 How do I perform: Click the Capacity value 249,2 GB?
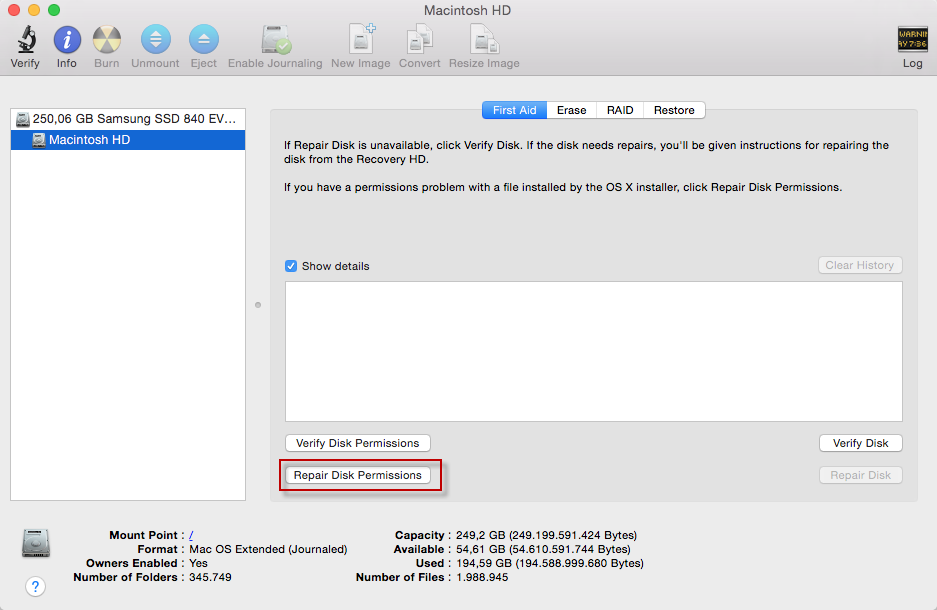(x=546, y=535)
